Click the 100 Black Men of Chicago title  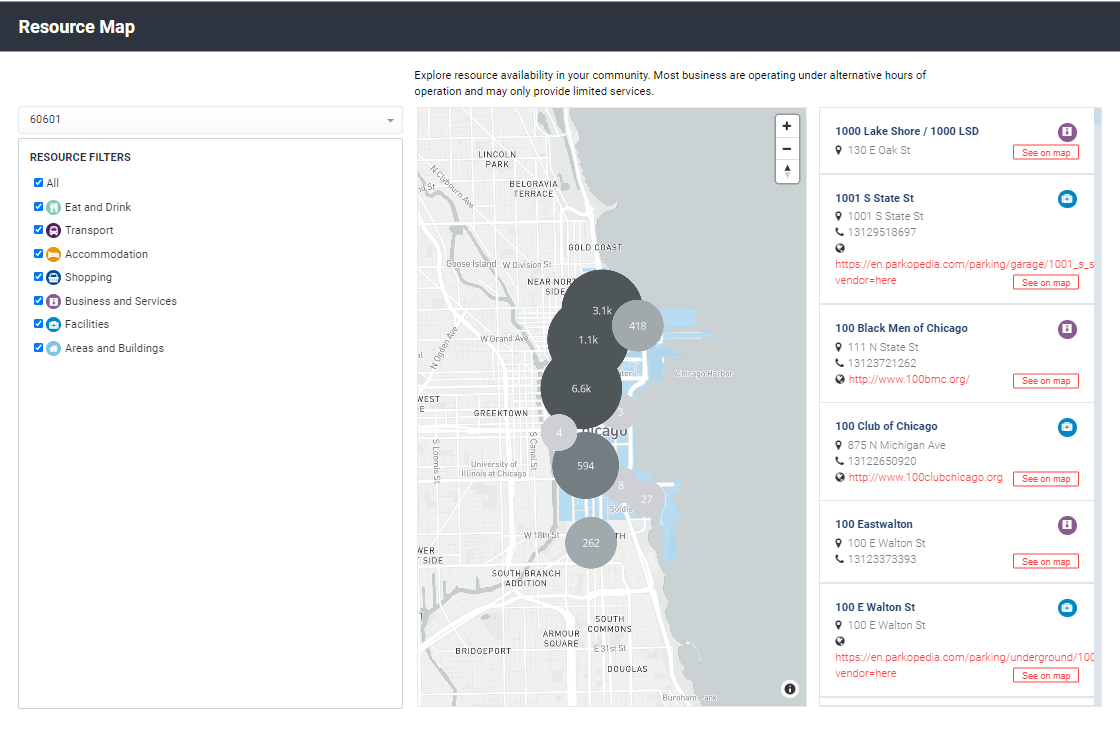coord(901,328)
